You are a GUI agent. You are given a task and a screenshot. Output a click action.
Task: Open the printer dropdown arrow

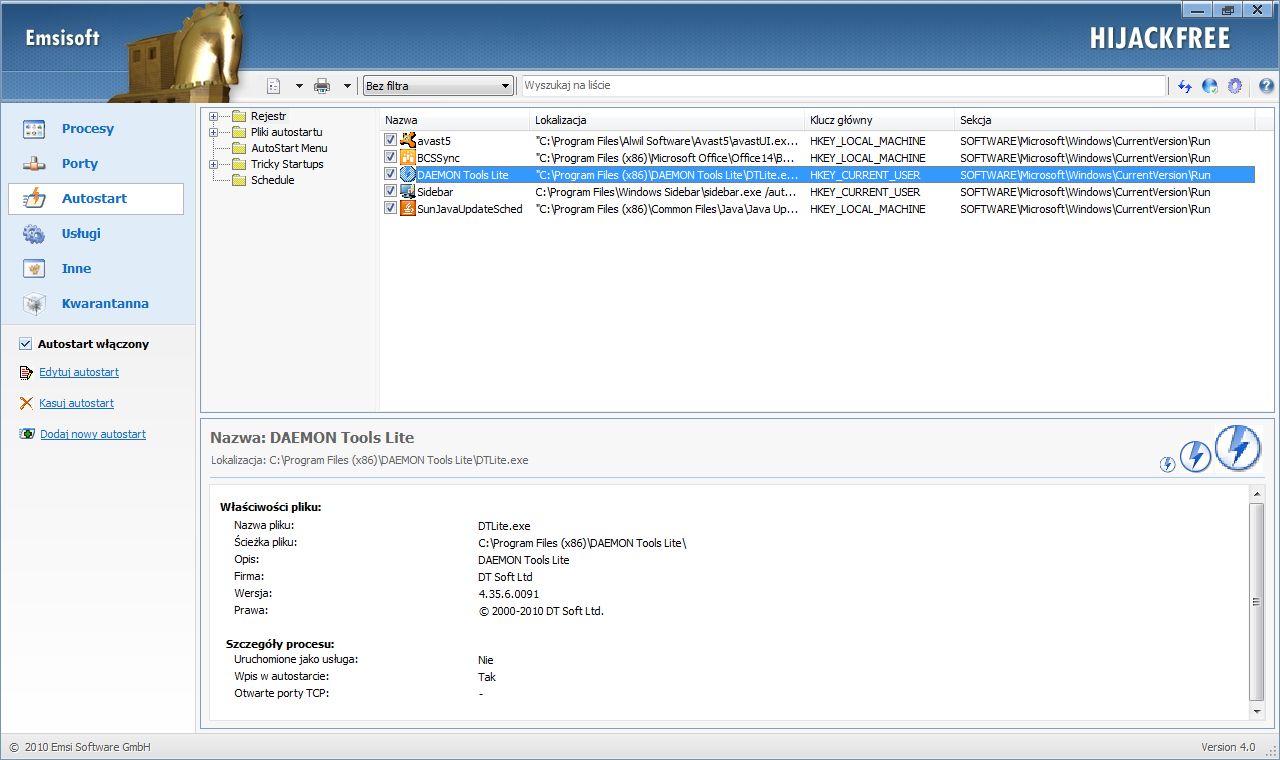pos(347,86)
